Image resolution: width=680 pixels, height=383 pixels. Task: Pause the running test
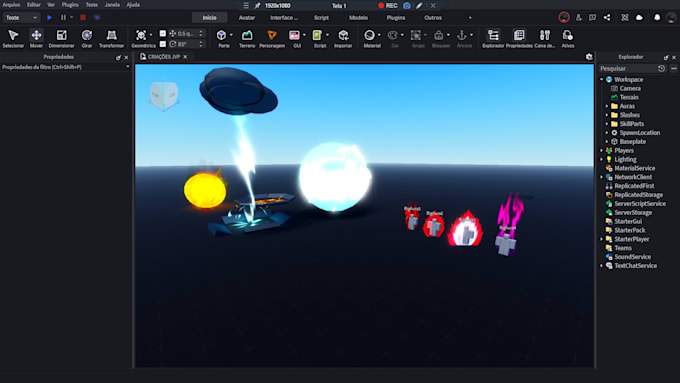[x=63, y=17]
